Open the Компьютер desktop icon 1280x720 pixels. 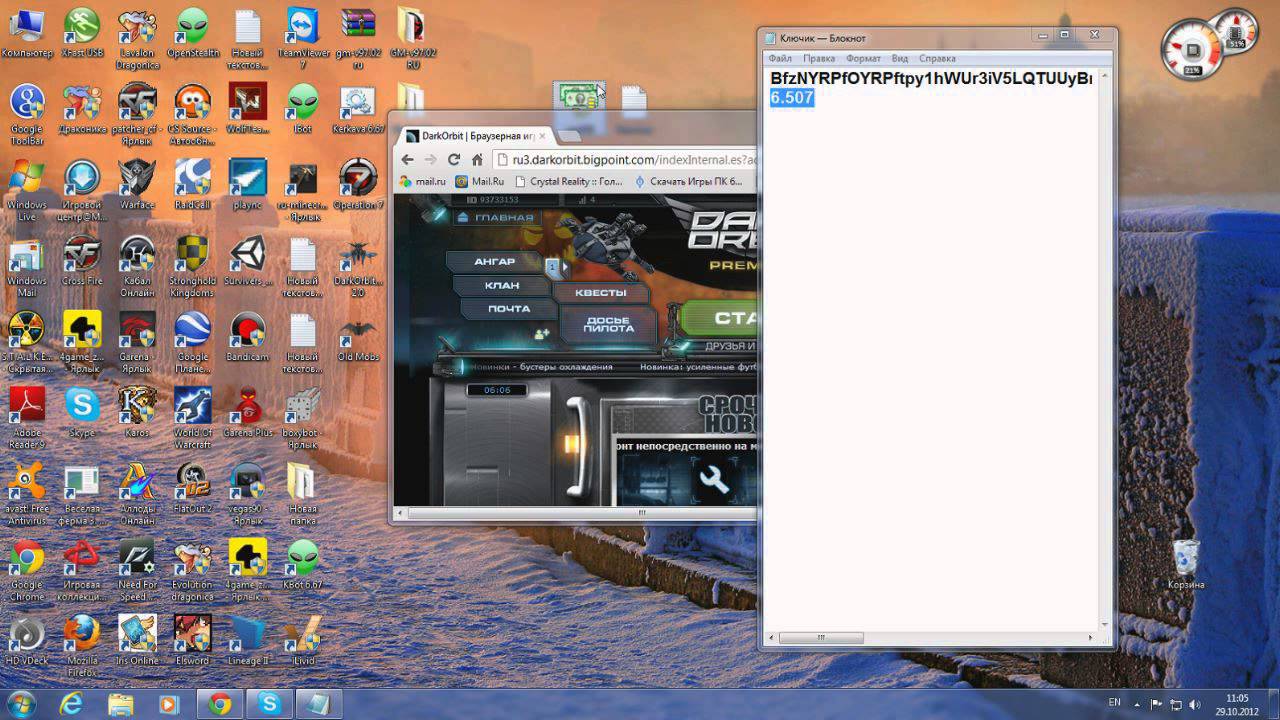[x=27, y=32]
